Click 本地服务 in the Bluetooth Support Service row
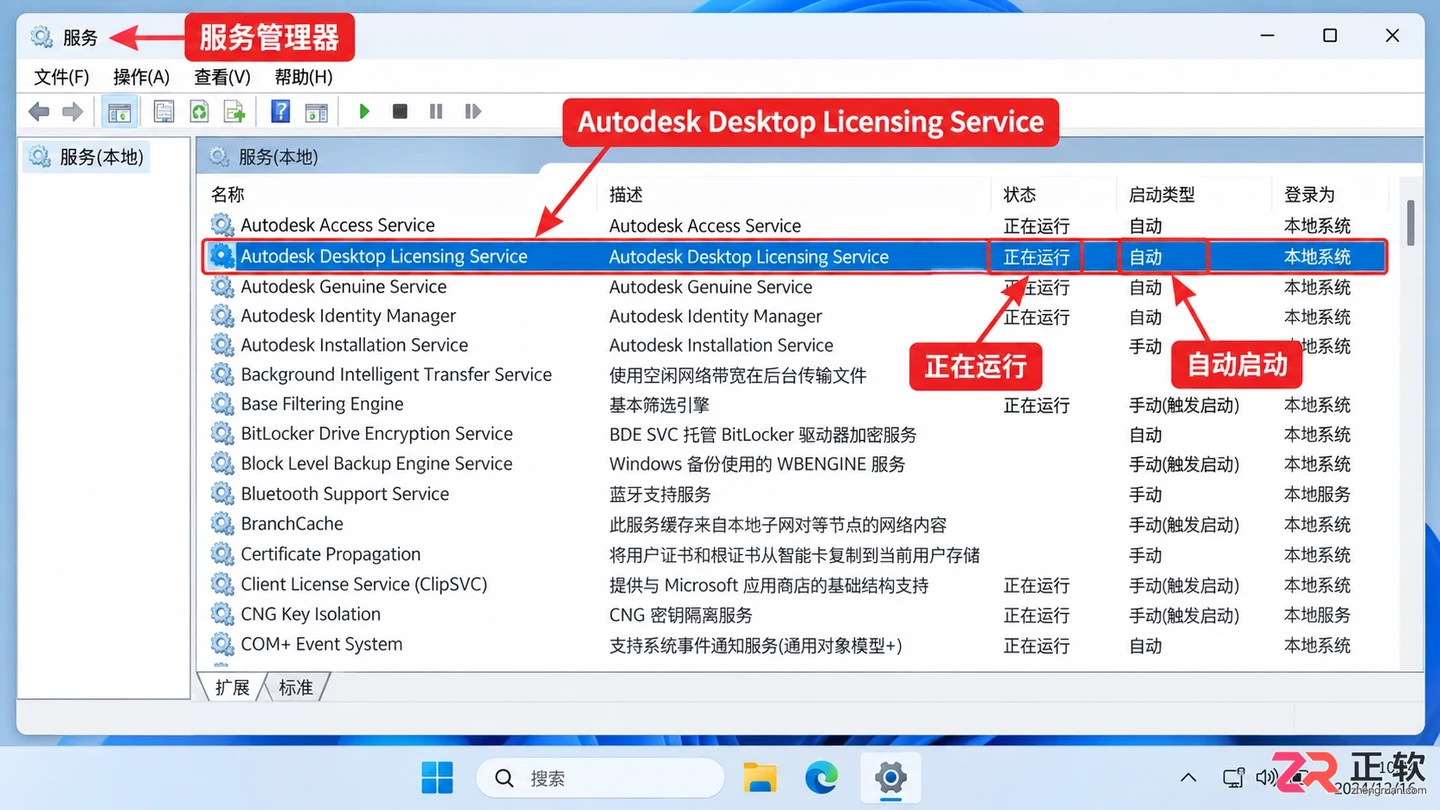This screenshot has width=1440, height=810. pos(1317,495)
